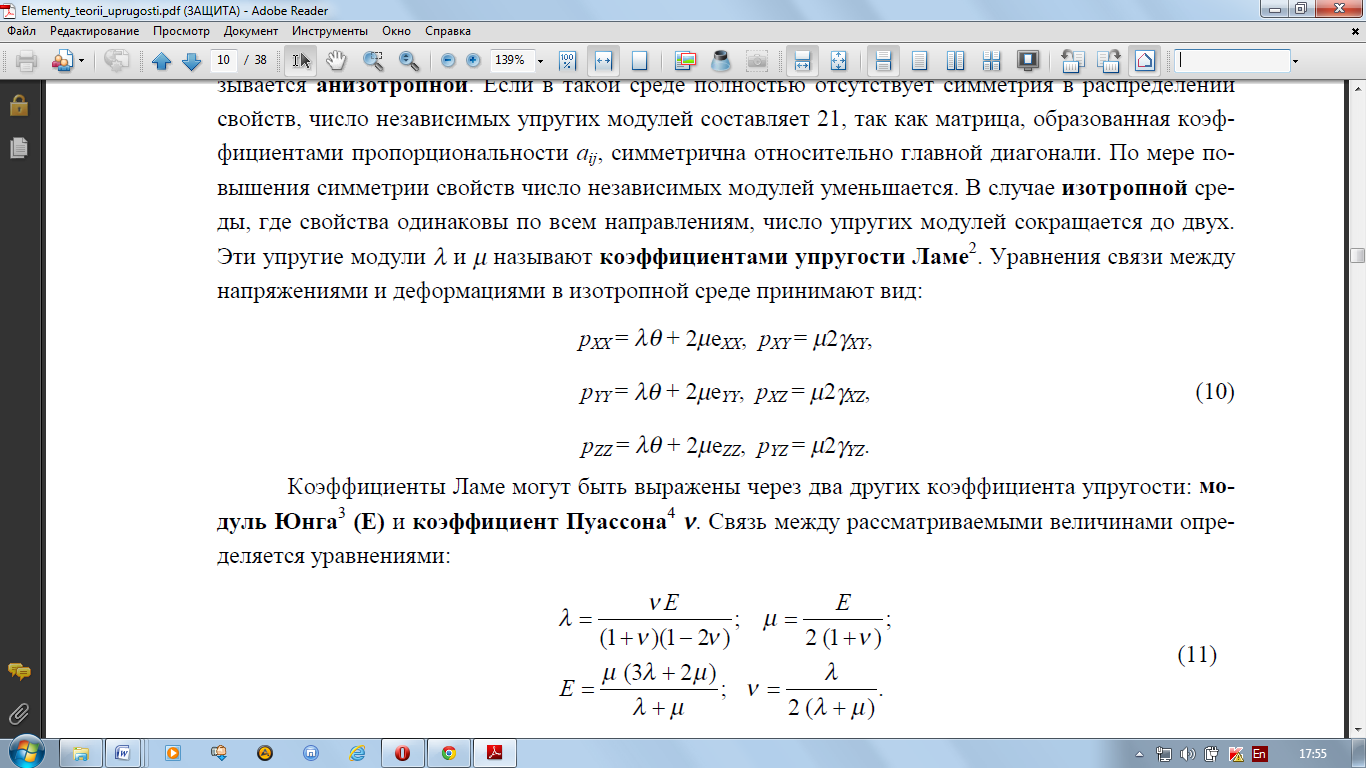
Task: Rotate view counterclockwise icon
Action: [x=1073, y=60]
